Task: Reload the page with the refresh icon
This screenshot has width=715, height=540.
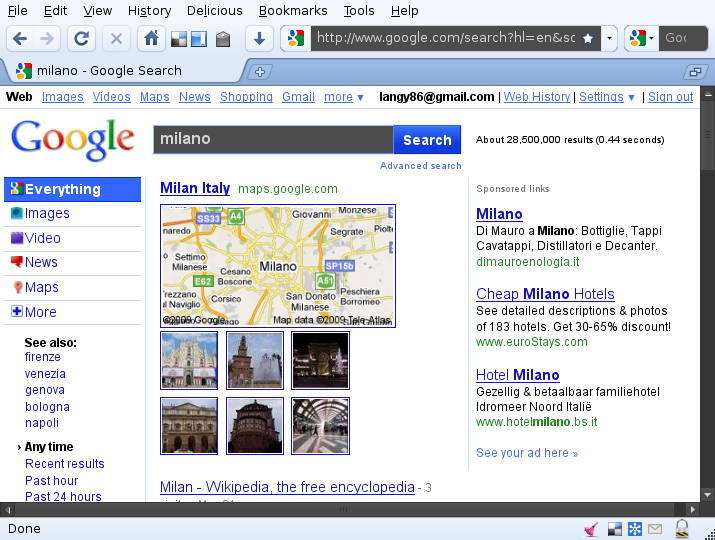Action: (81, 38)
